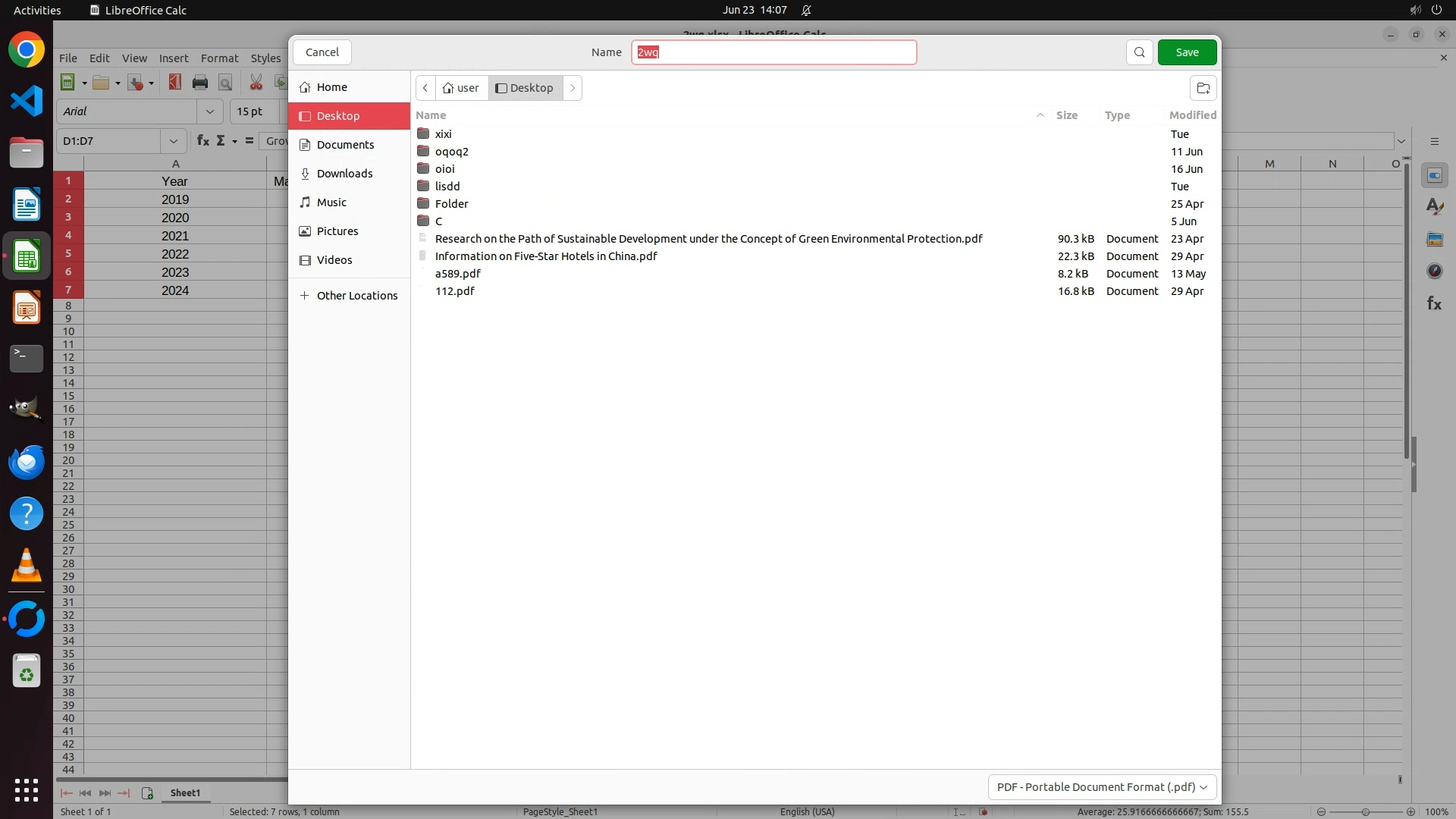The height and width of the screenshot is (819, 1456).
Task: Open Navigator from the sidebar compass icon
Action: [x=1434, y=271]
